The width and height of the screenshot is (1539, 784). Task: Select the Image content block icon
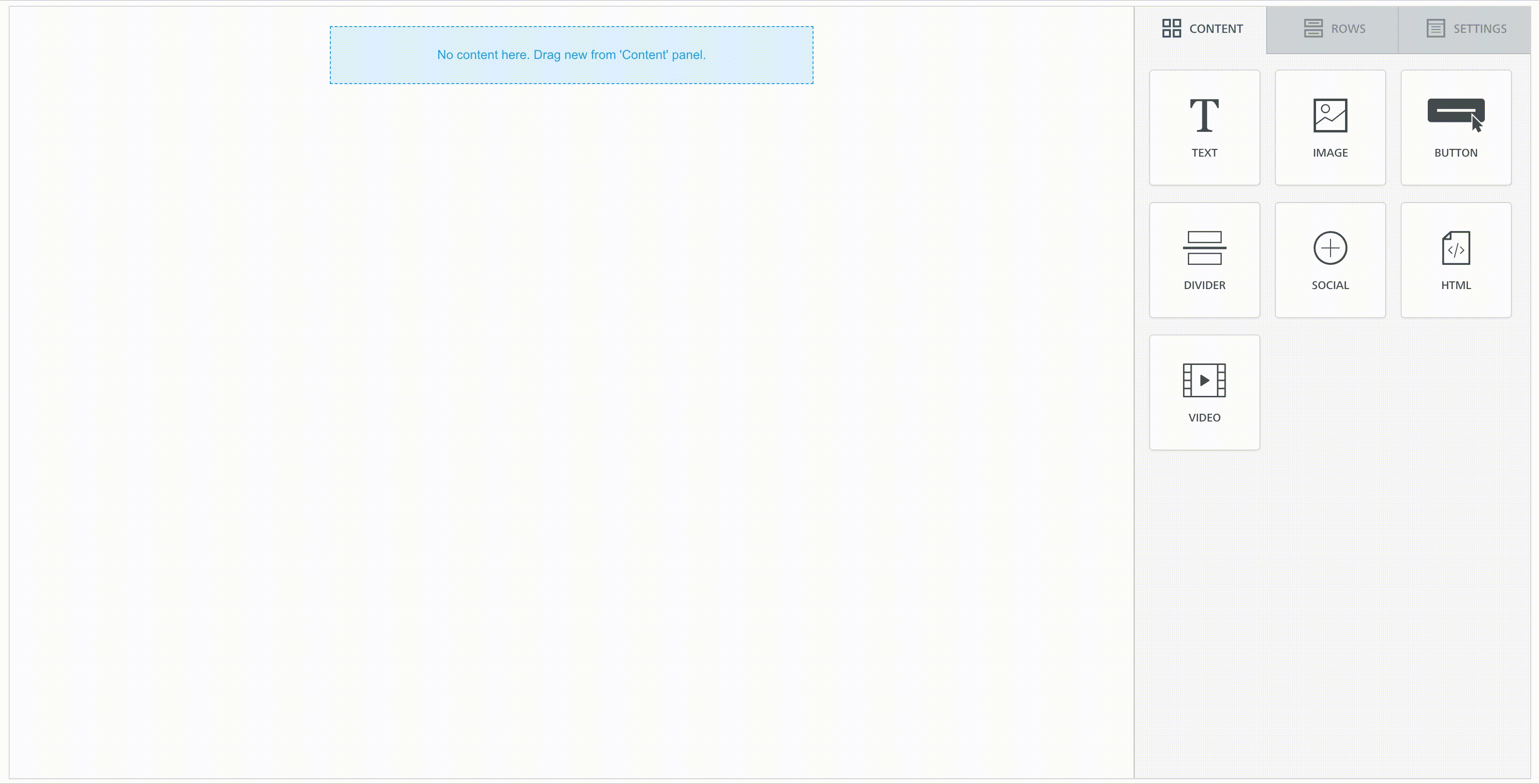[1330, 115]
